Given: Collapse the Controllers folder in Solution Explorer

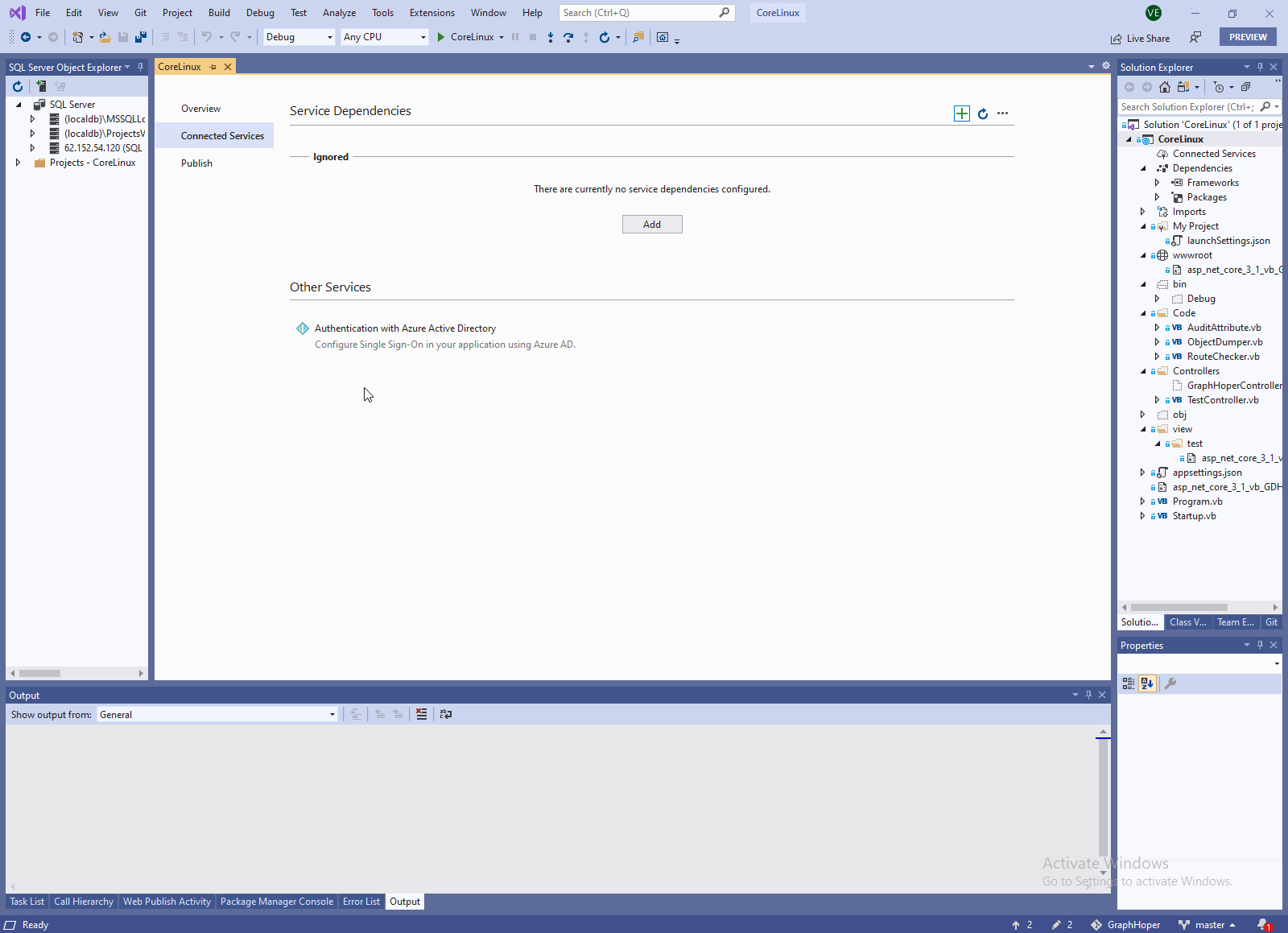Looking at the screenshot, I should [1143, 371].
